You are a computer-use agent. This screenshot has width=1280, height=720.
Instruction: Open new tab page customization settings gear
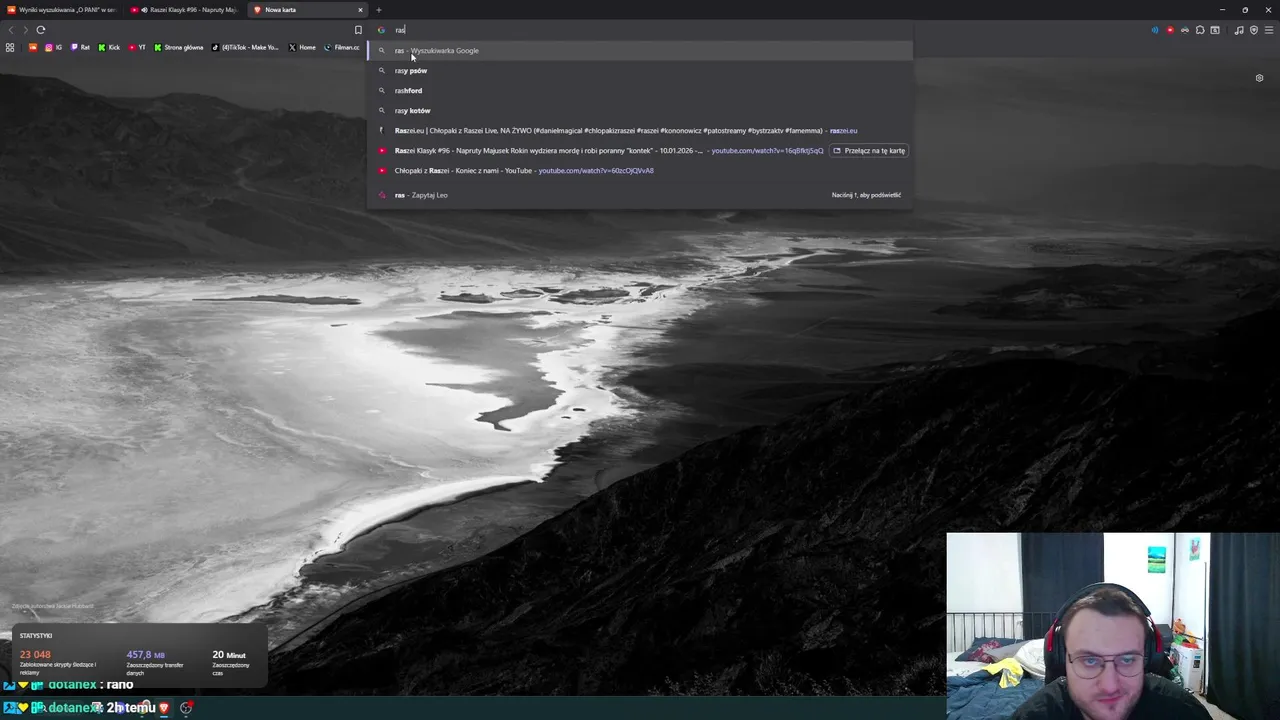tap(1259, 78)
